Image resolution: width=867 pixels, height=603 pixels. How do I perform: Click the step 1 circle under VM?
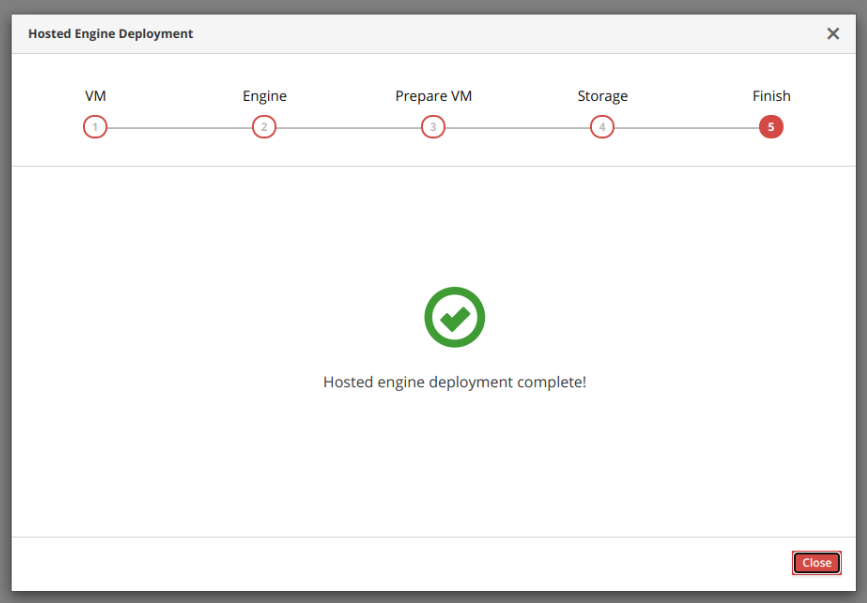pyautogui.click(x=95, y=127)
